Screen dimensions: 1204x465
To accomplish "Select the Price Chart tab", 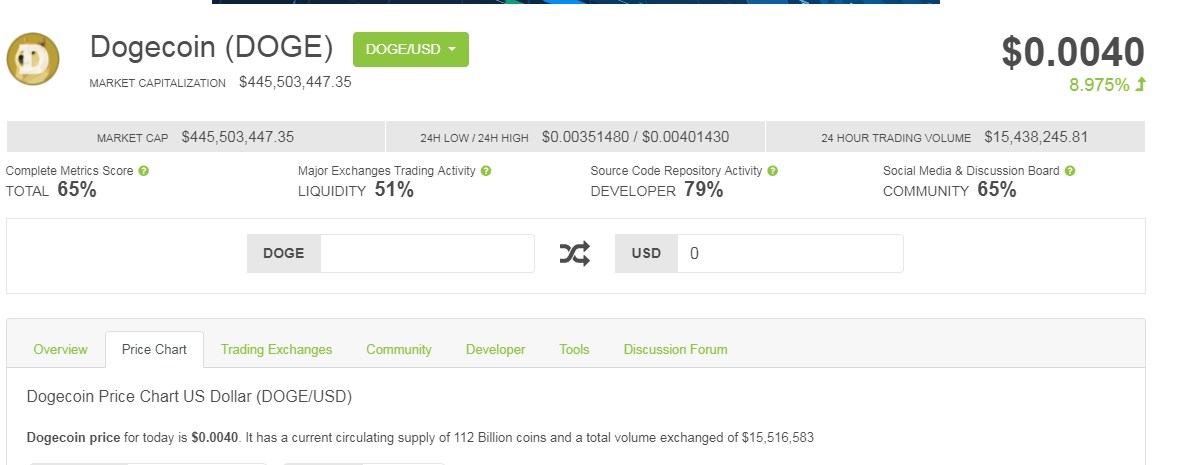I will click(154, 349).
